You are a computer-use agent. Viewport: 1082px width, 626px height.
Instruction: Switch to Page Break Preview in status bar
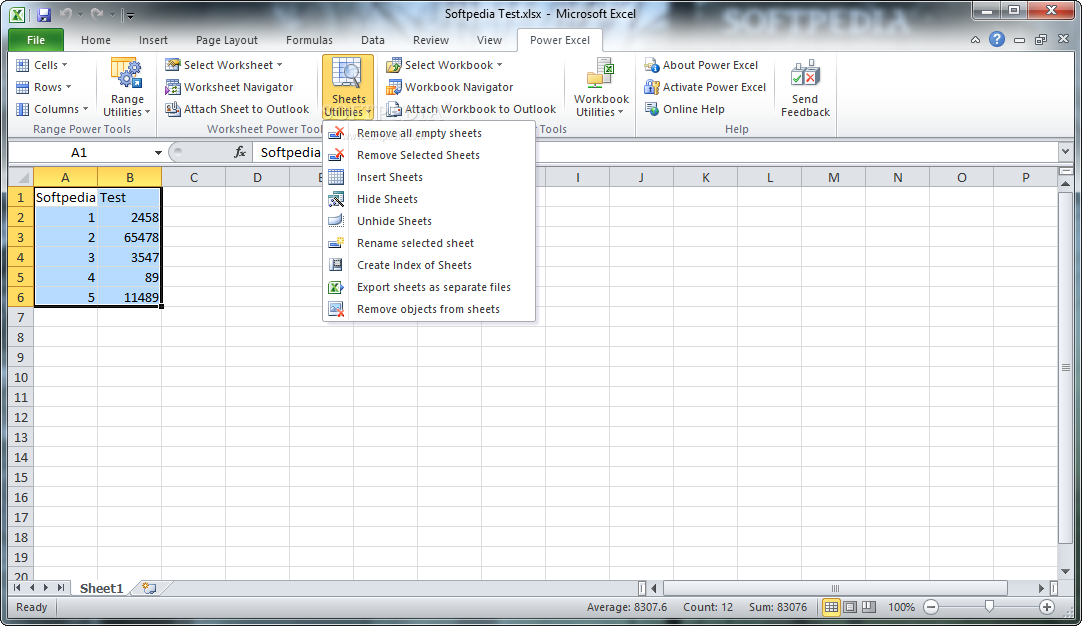(x=869, y=607)
